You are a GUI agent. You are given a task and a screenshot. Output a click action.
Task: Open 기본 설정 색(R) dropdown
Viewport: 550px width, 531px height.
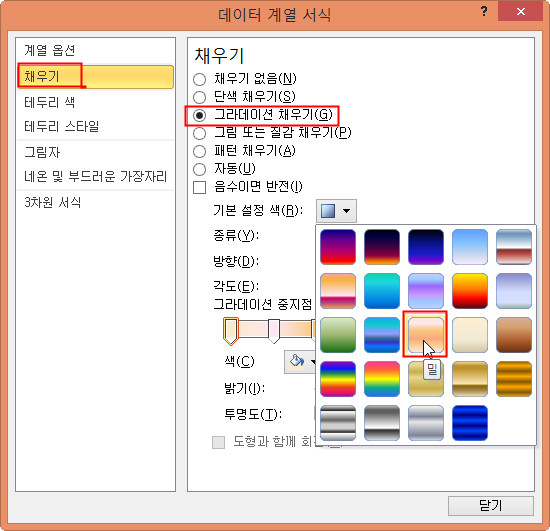click(x=336, y=211)
